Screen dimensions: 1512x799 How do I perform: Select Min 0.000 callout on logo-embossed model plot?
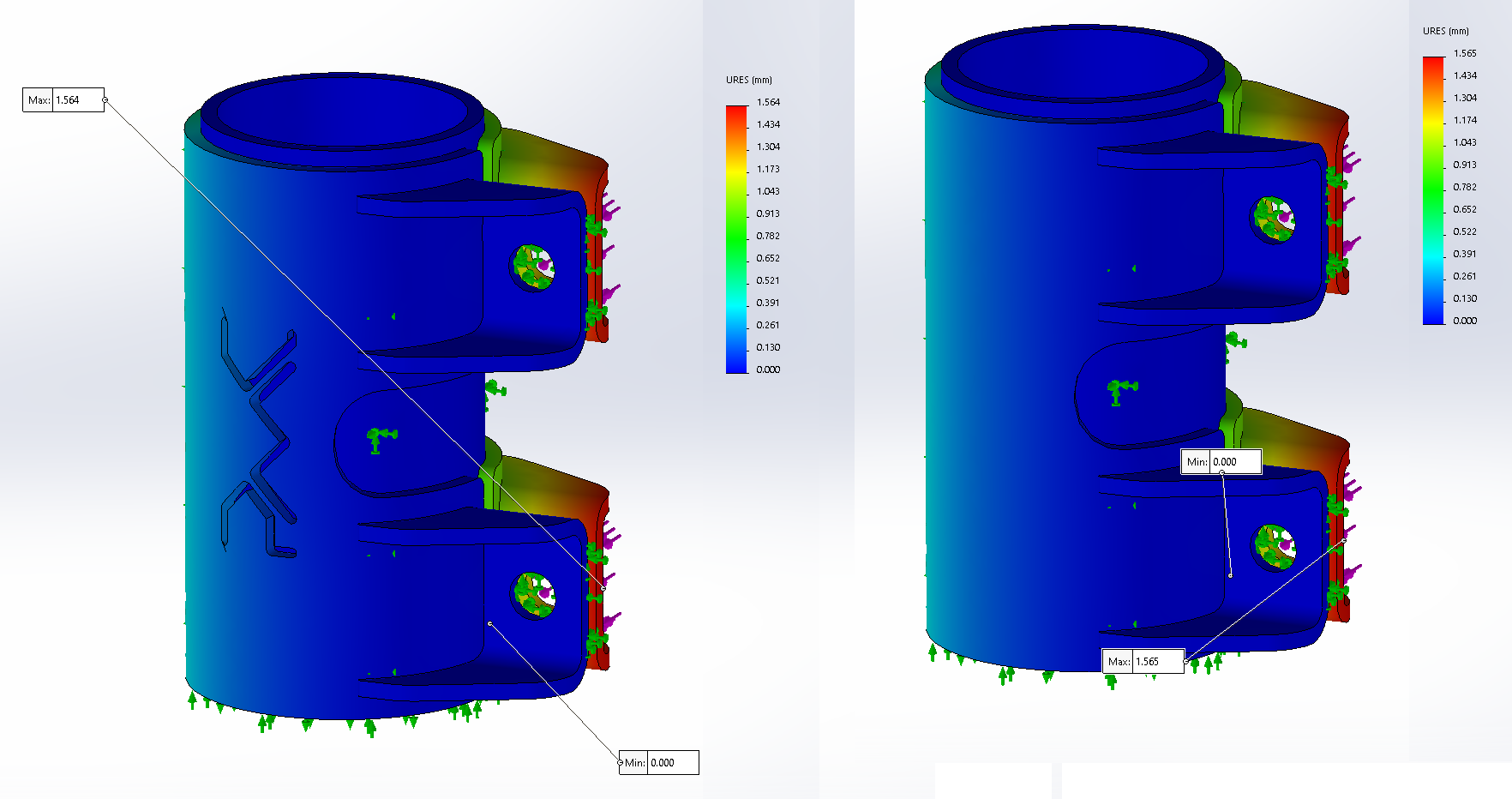(658, 763)
